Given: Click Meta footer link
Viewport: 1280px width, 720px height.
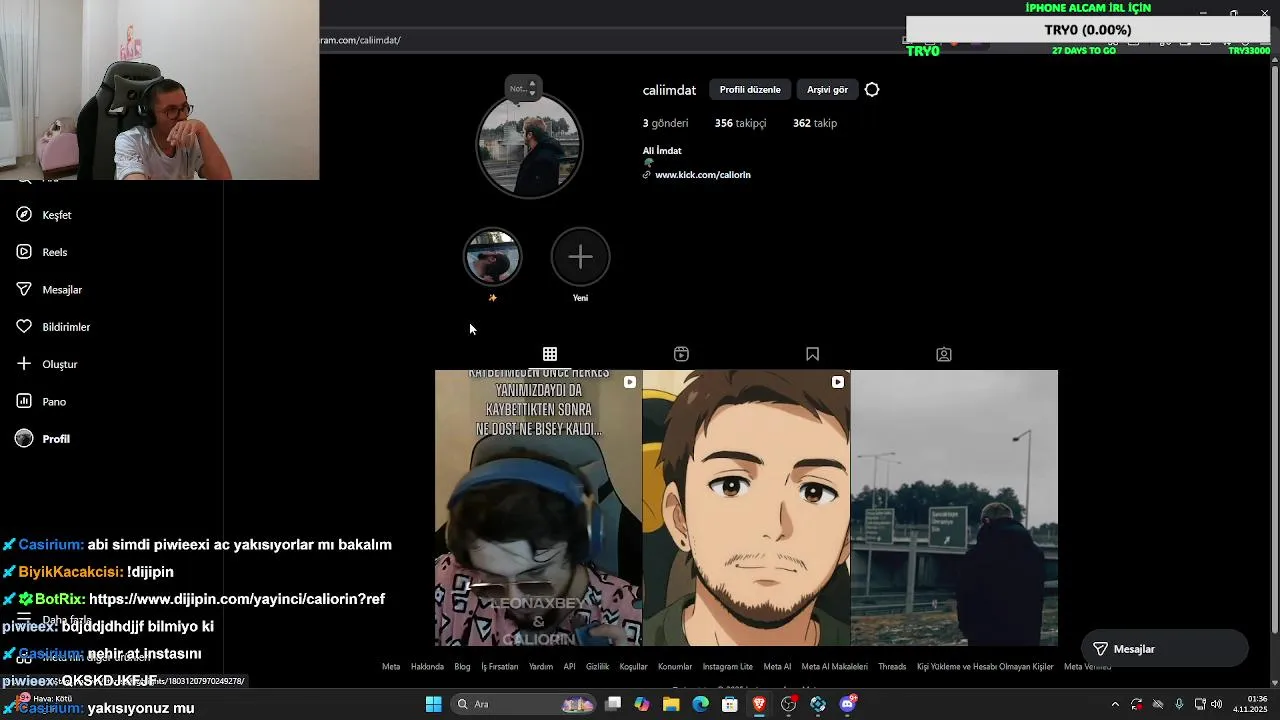Looking at the screenshot, I should [x=391, y=667].
